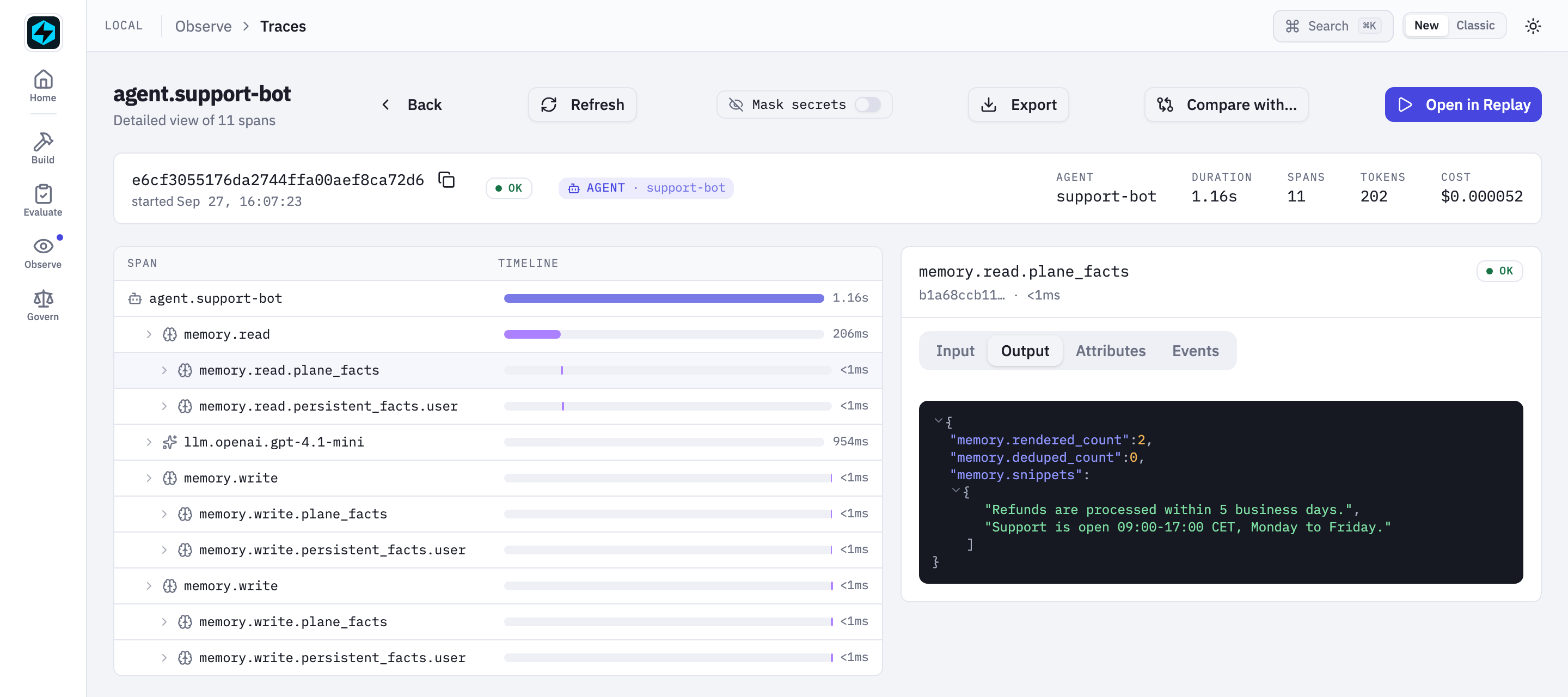
Task: Switch to the Attributes tab
Action: 1110,351
